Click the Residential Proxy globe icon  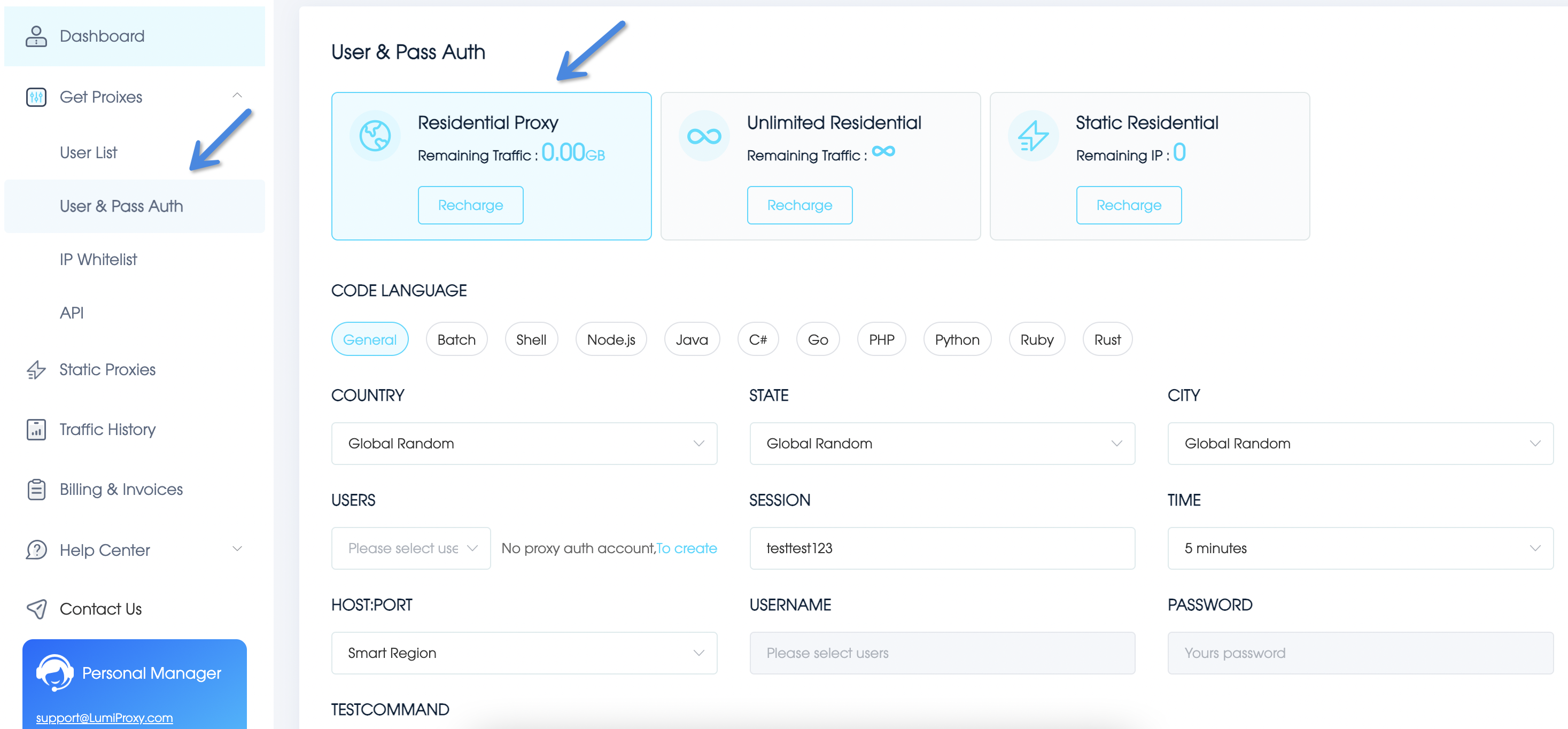point(375,135)
